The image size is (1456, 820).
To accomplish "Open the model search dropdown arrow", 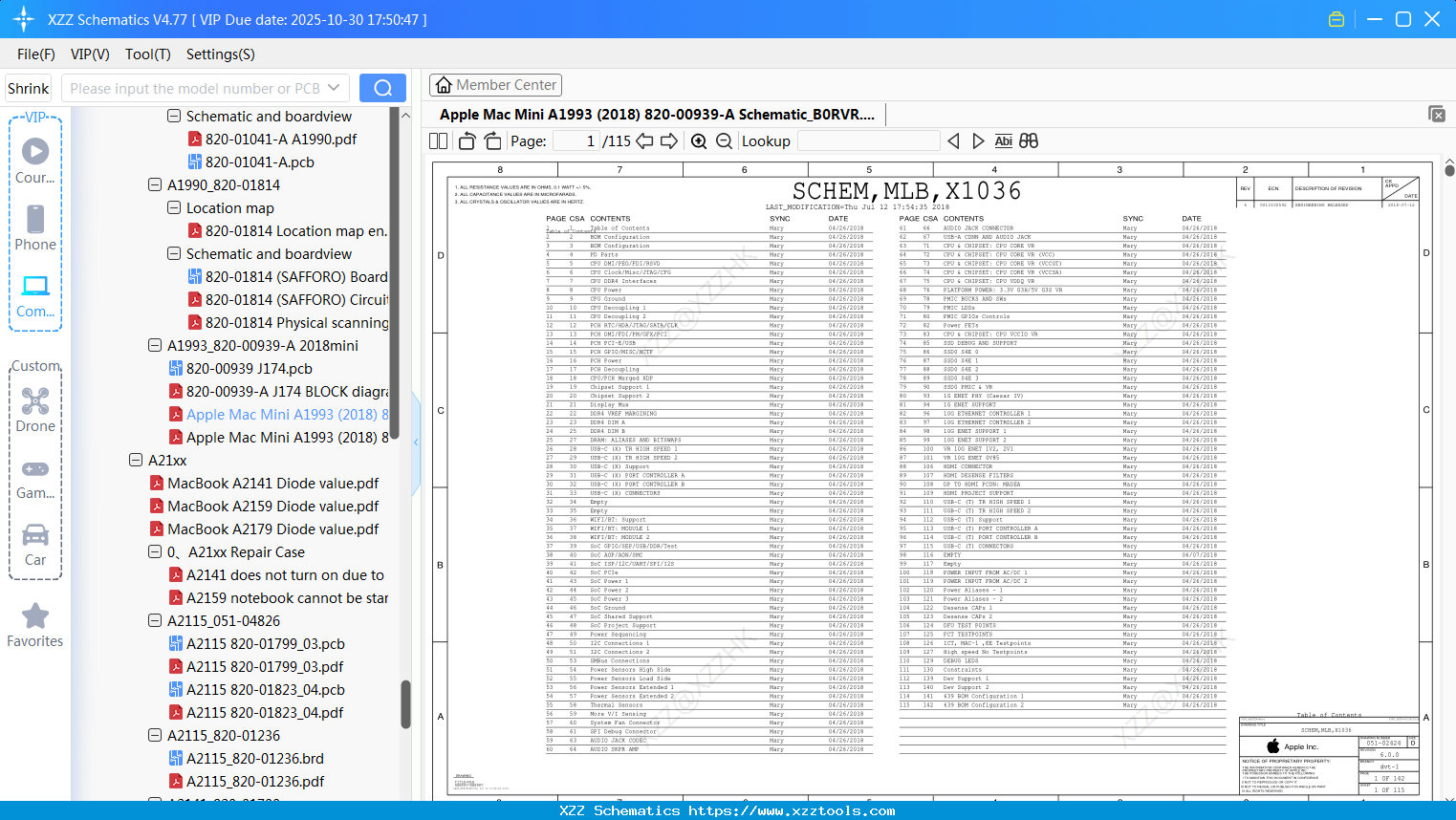I will click(x=334, y=88).
